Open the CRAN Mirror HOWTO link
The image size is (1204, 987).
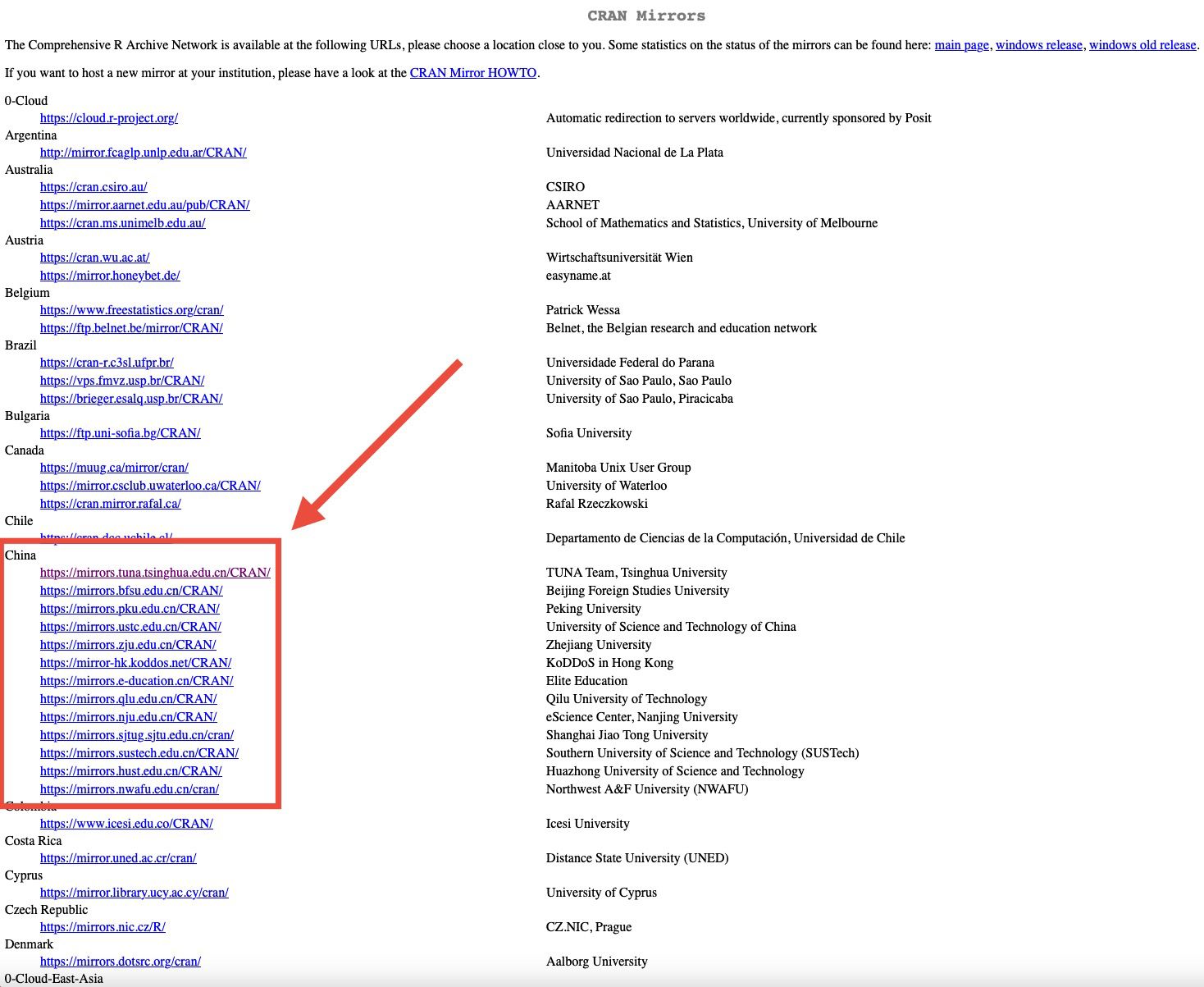click(473, 73)
